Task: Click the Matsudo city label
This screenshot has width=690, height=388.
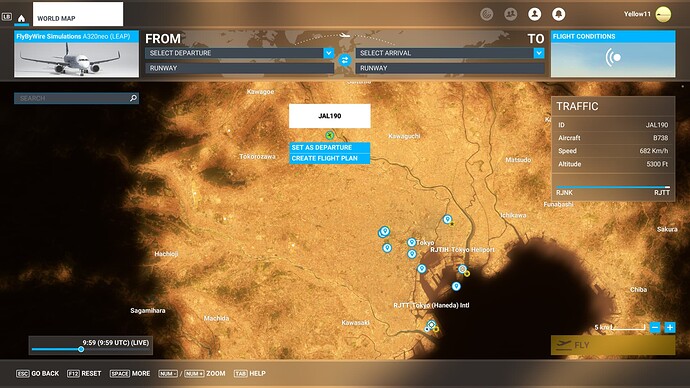Action: click(518, 160)
